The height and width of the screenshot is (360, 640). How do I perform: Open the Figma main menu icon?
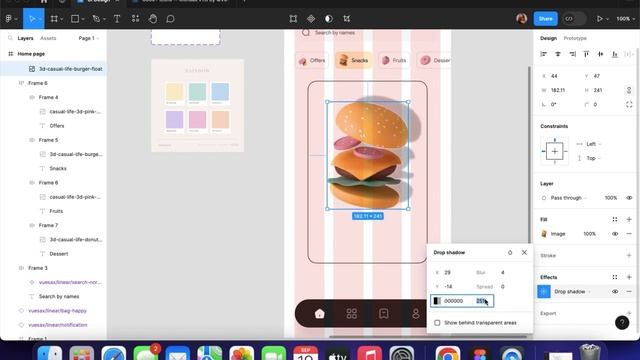click(x=9, y=19)
